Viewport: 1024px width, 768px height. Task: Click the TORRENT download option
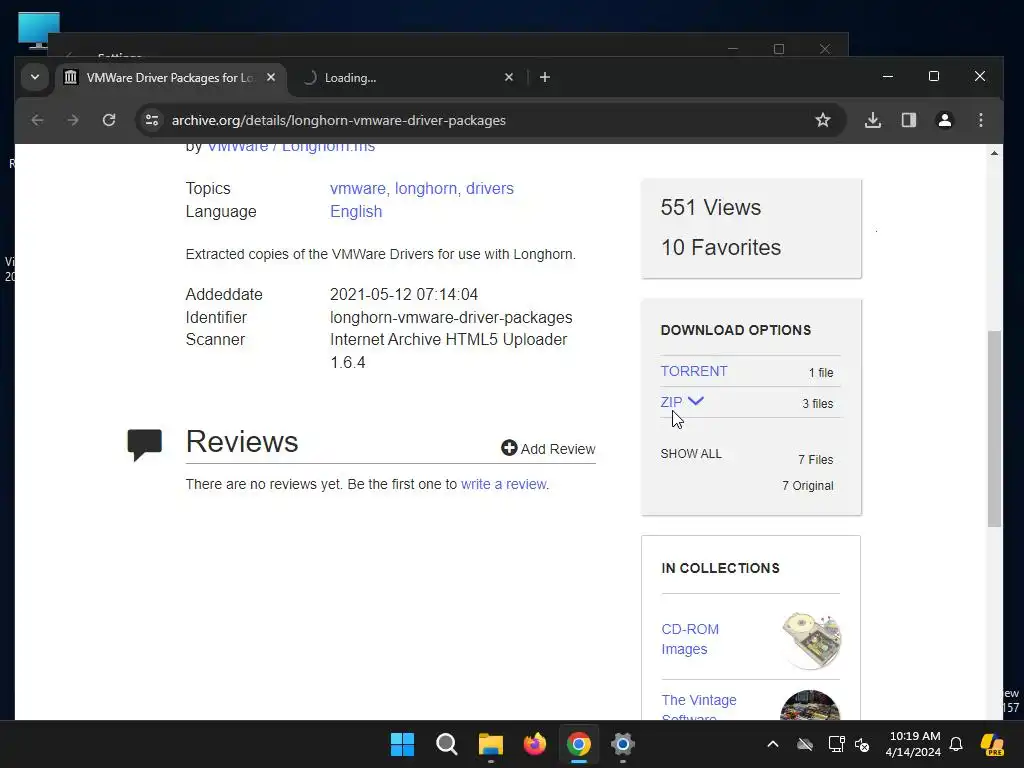pyautogui.click(x=694, y=371)
